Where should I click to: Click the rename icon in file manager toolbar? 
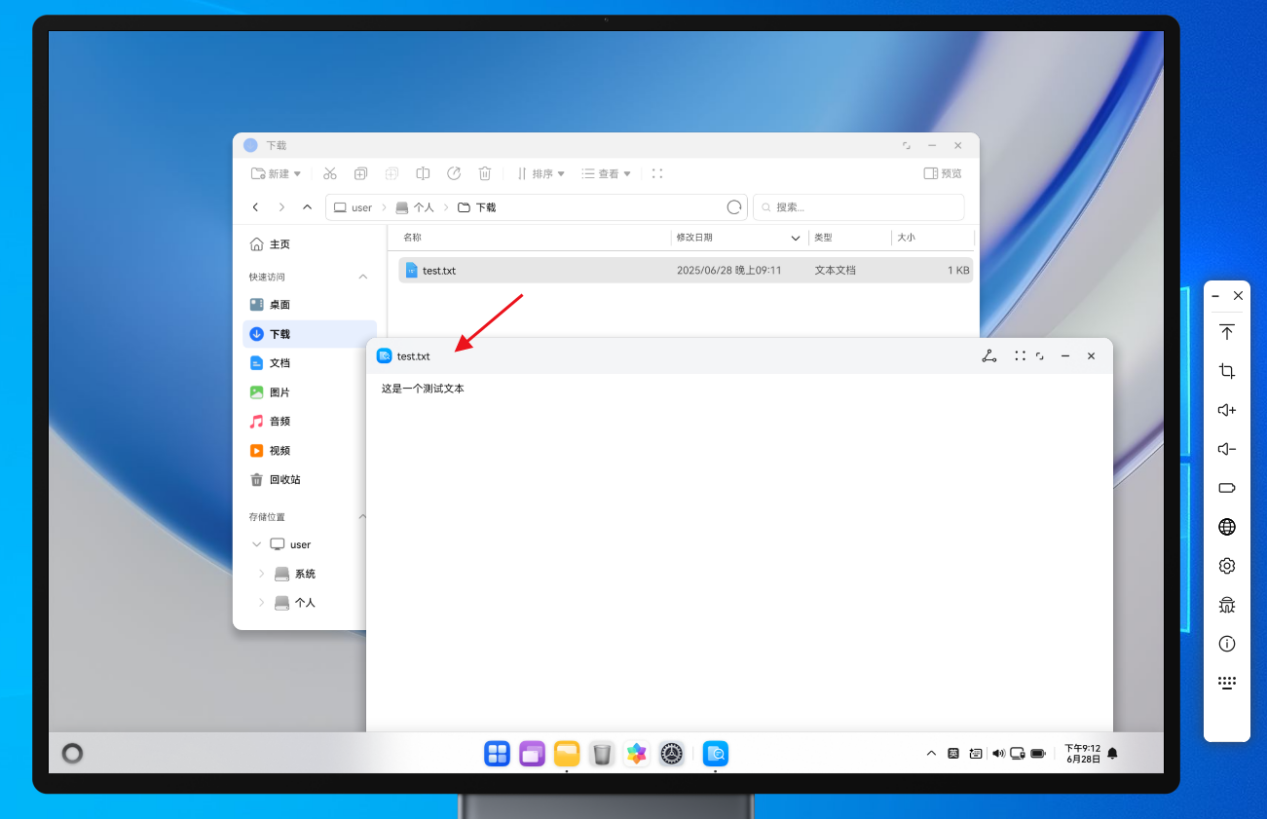tap(423, 174)
